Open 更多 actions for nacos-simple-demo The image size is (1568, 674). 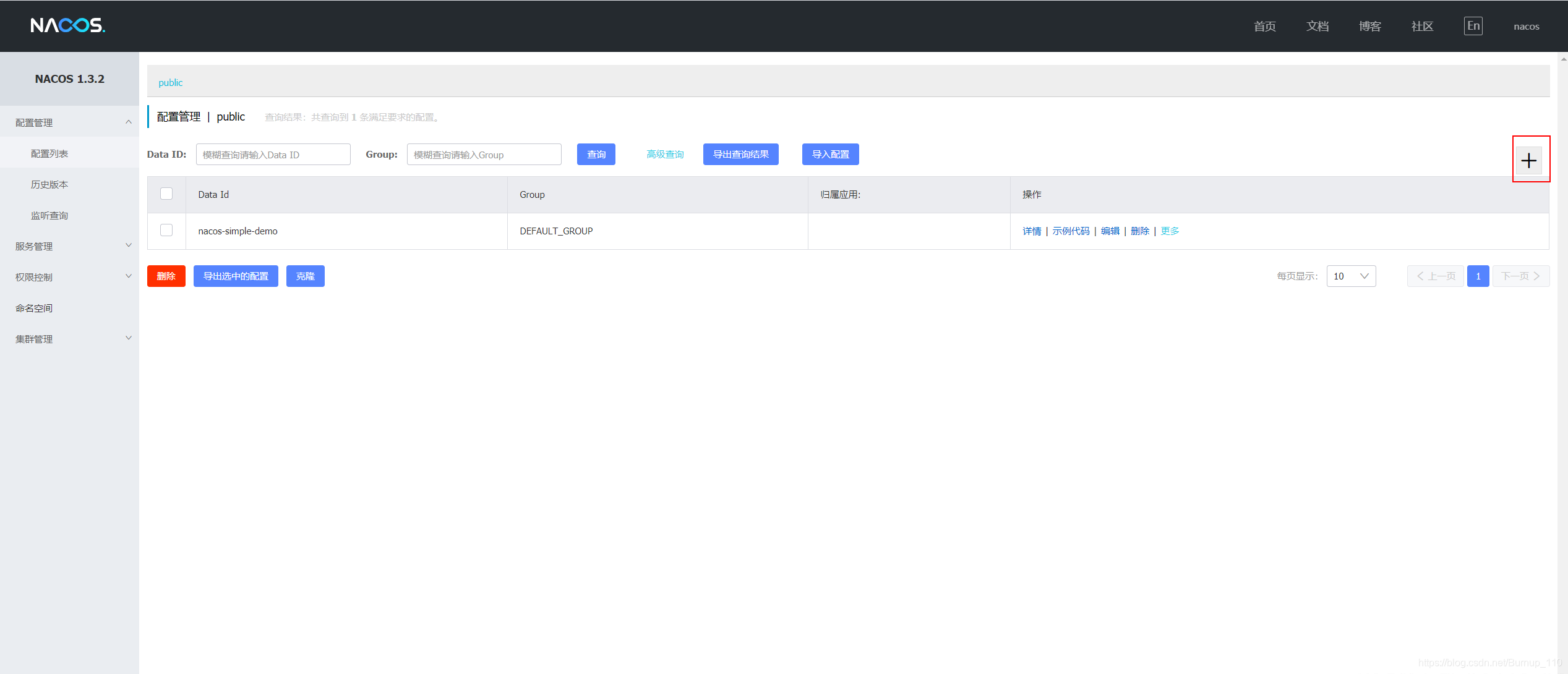coord(1170,231)
